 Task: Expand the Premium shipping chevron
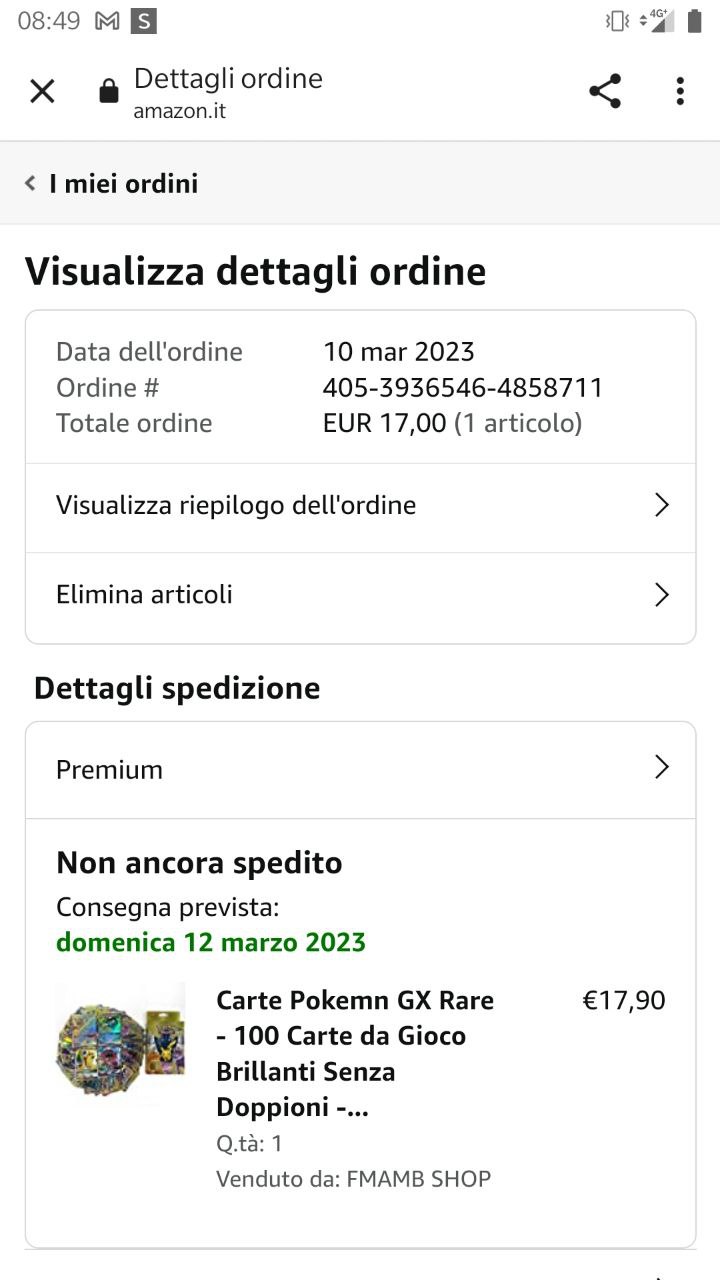(x=661, y=767)
